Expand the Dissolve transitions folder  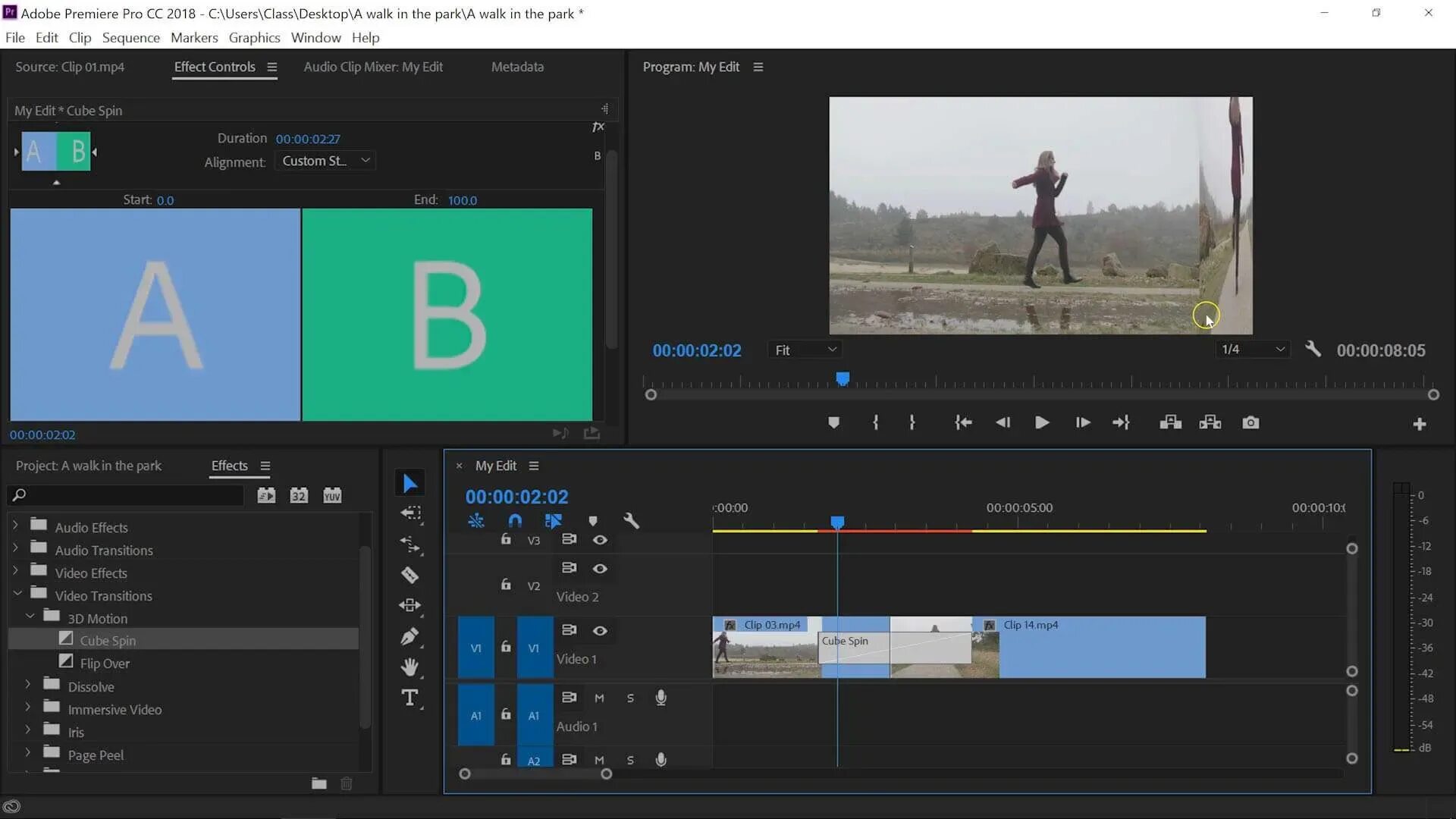click(28, 686)
